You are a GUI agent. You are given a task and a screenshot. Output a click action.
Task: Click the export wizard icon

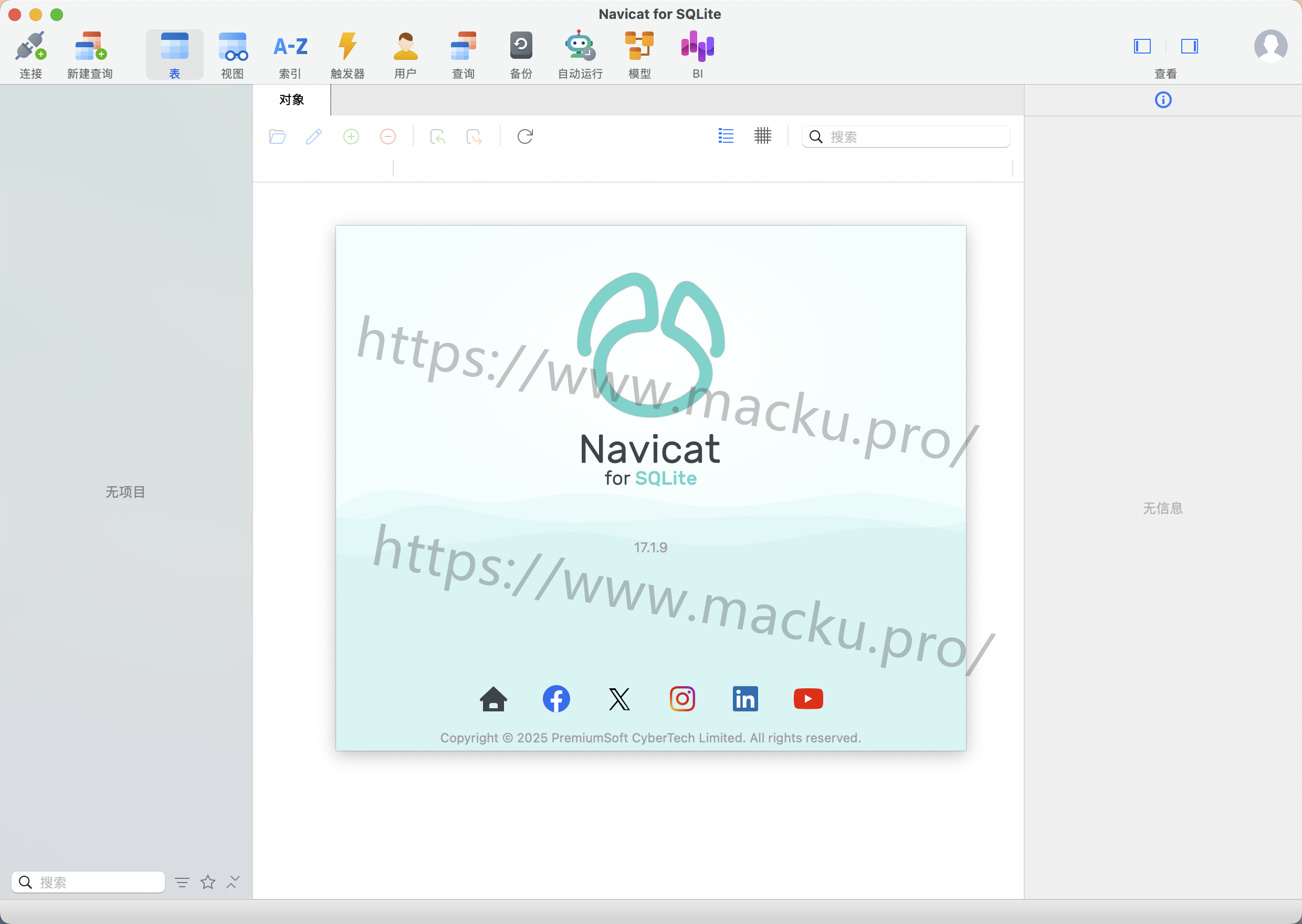[474, 136]
